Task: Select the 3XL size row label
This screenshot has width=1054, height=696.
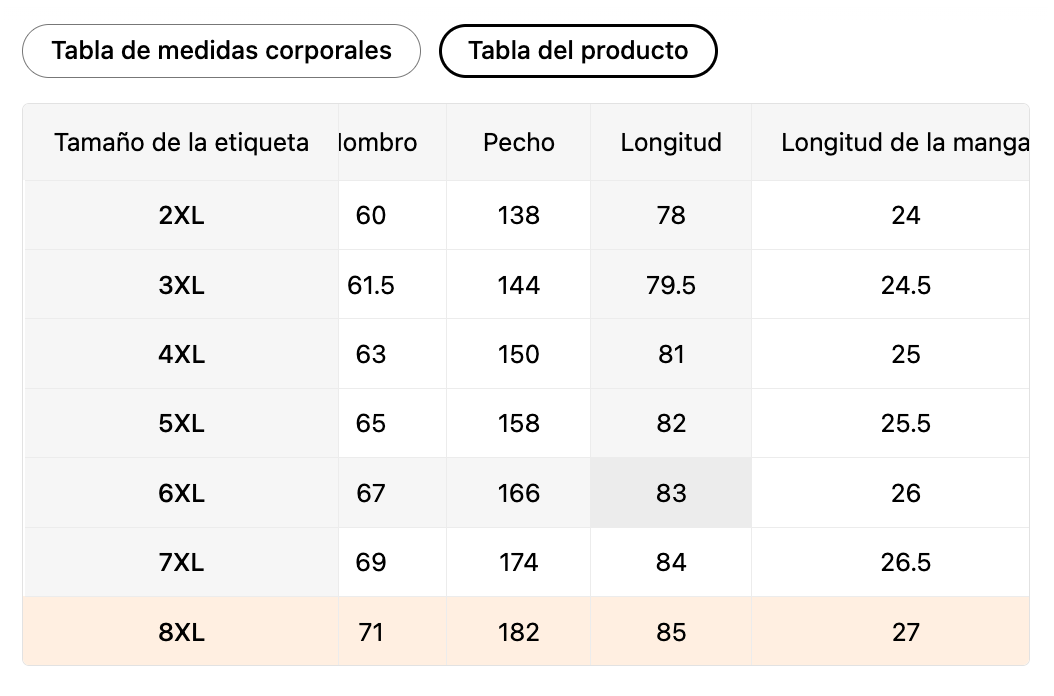Action: pyautogui.click(x=181, y=286)
